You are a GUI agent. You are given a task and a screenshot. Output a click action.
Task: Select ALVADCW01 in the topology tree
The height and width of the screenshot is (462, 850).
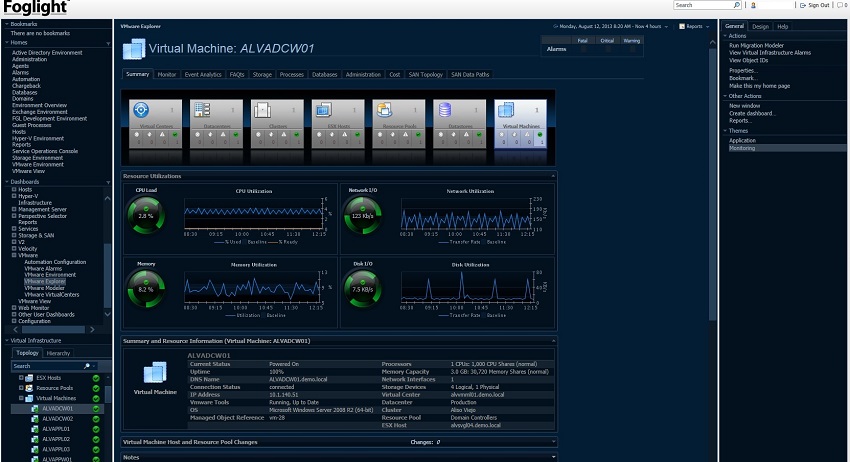coord(57,408)
